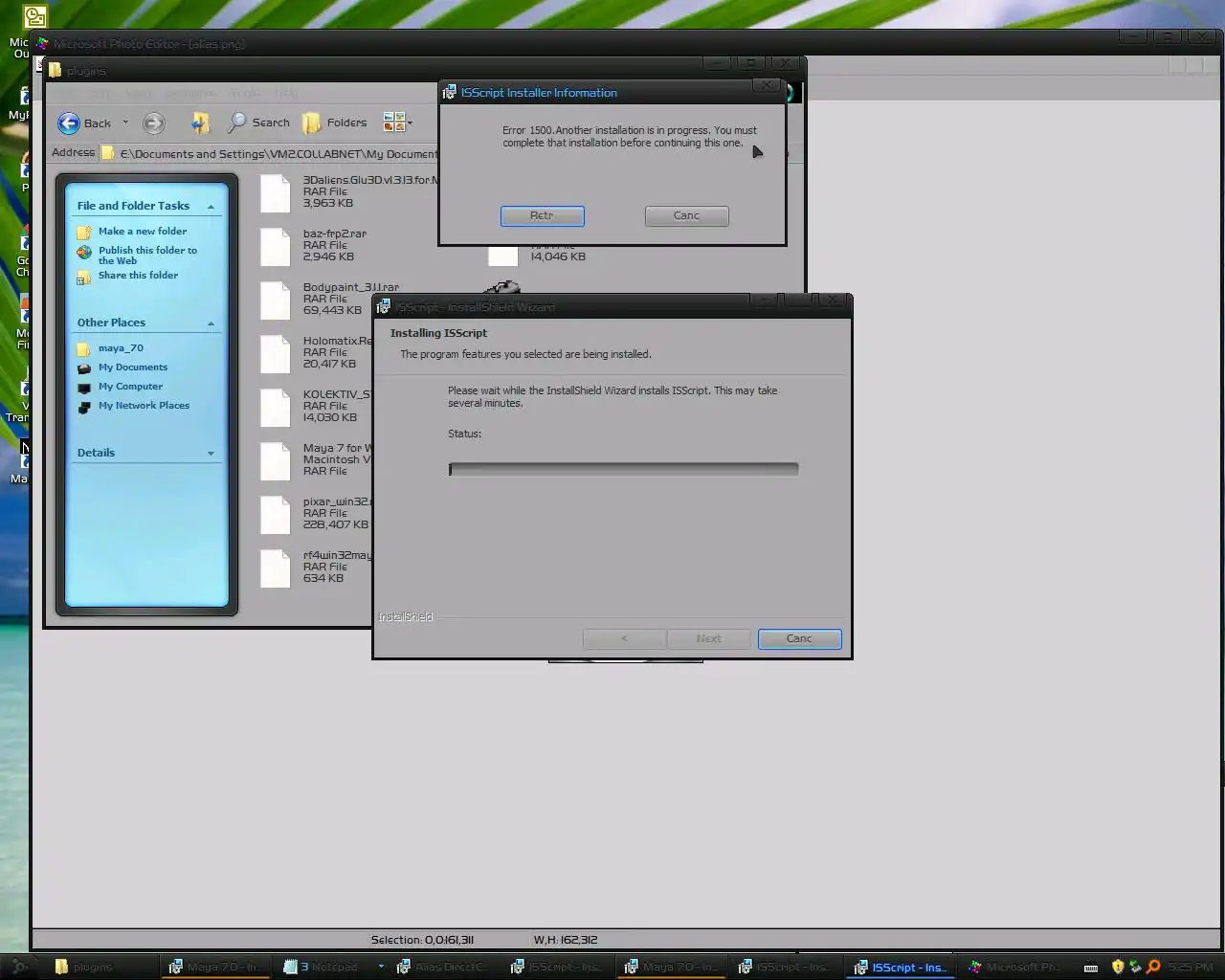Switch to highlighted ISScript taskbar button

pyautogui.click(x=900, y=967)
